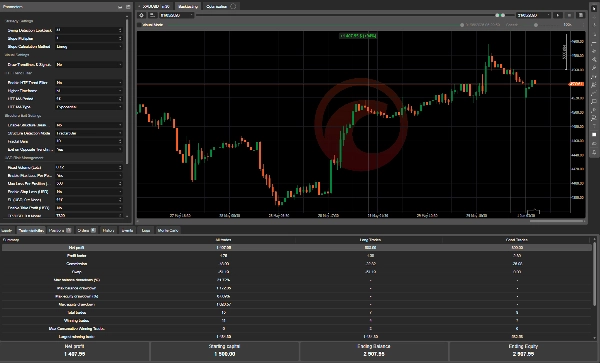
Task: Click the Fixed Volume (Lots) field
Action: tap(88, 168)
